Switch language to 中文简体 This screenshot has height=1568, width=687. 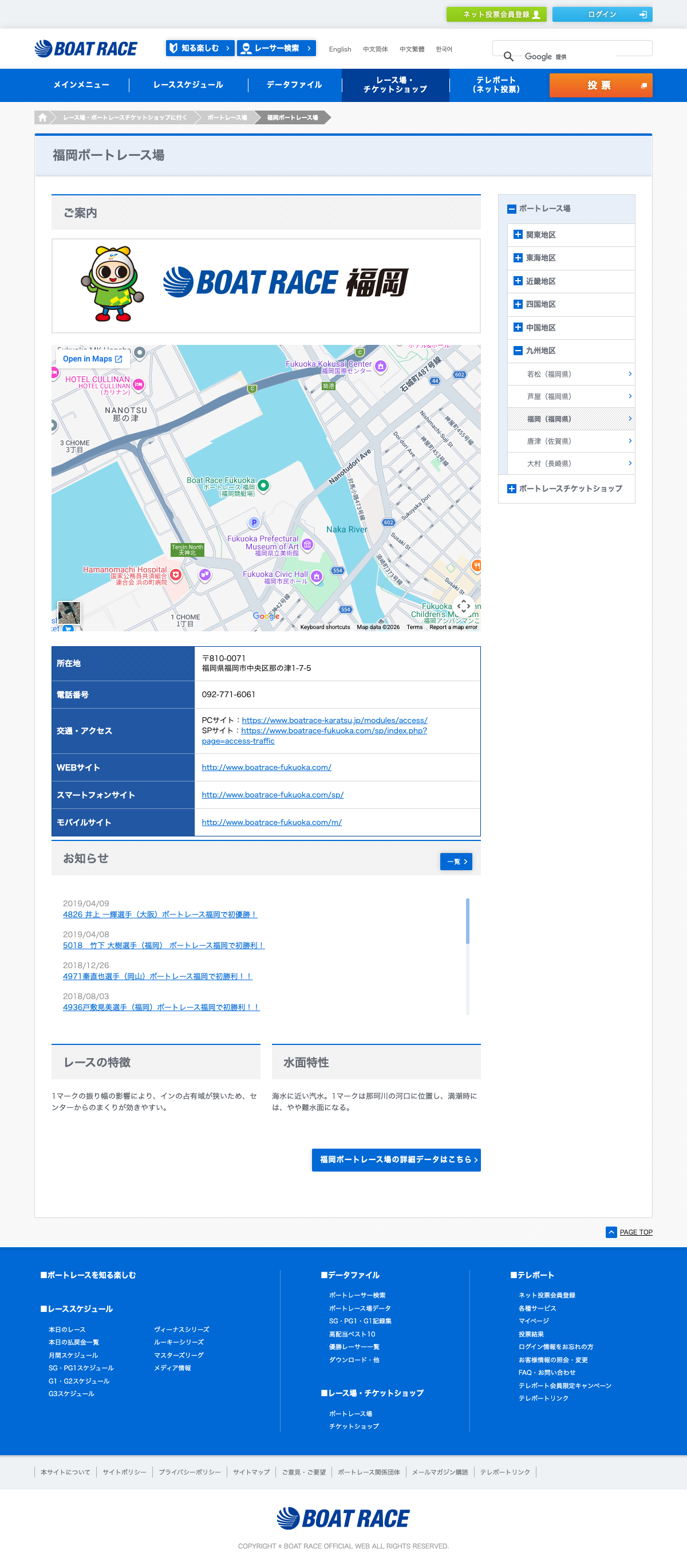[376, 49]
